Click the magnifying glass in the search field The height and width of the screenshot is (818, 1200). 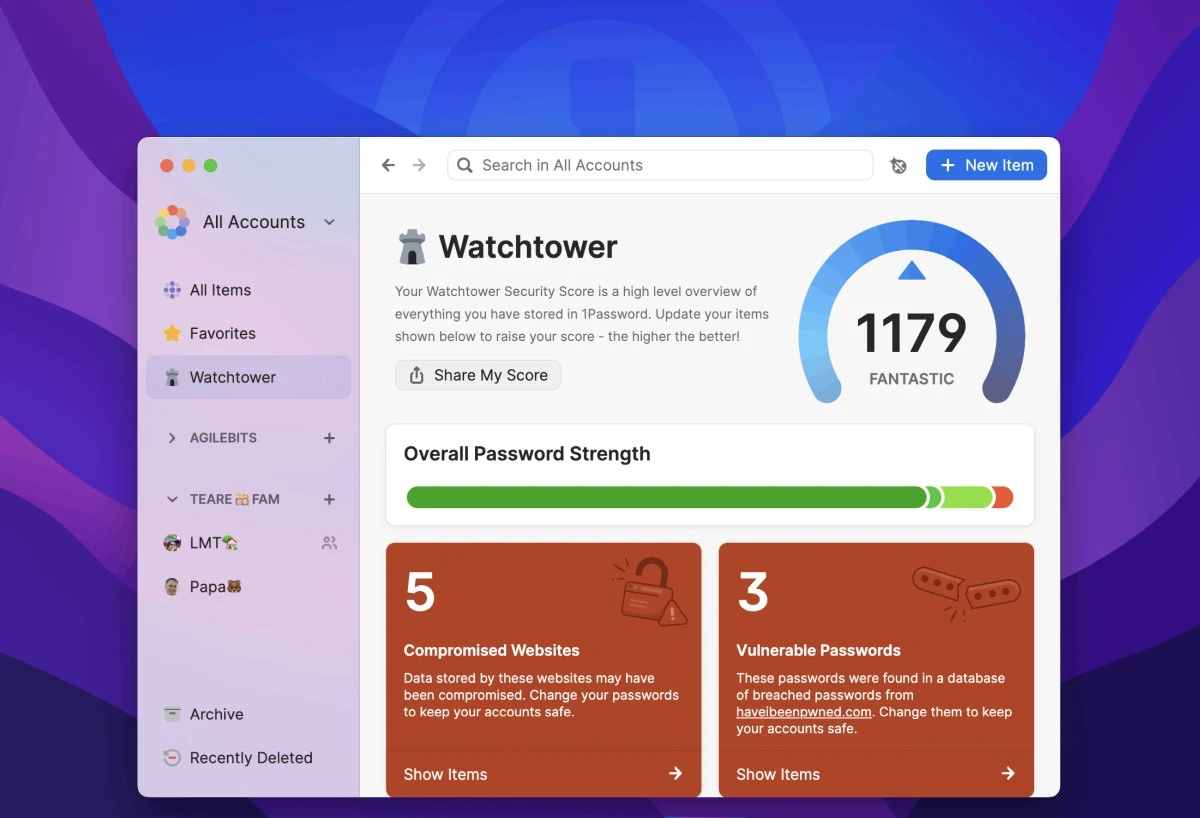coord(464,165)
